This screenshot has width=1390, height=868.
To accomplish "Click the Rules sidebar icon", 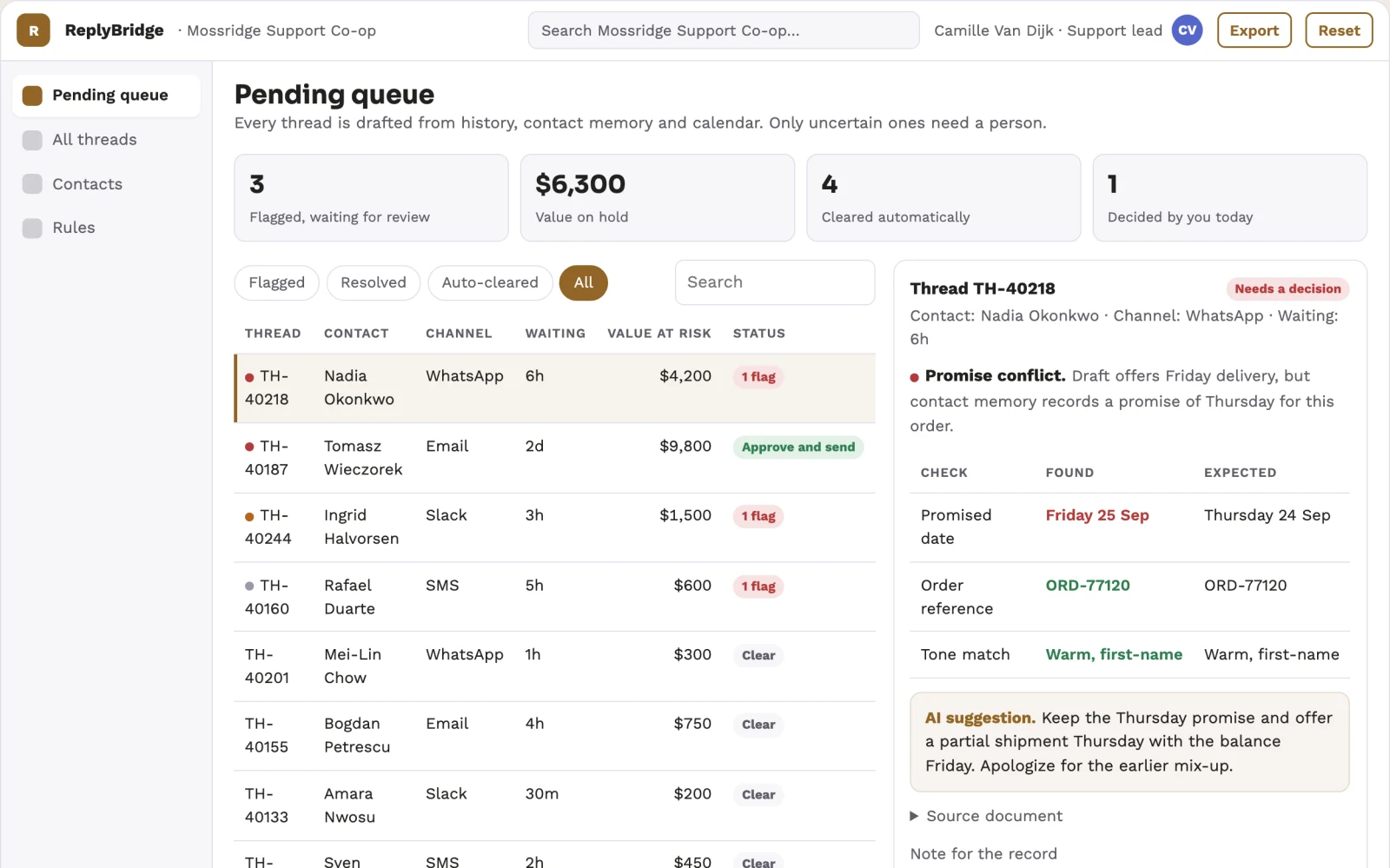I will (x=32, y=228).
